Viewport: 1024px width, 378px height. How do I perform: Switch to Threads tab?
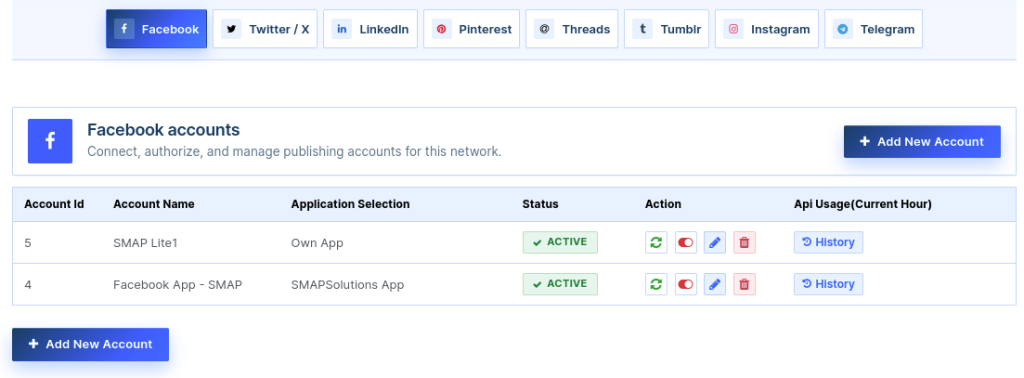[572, 29]
